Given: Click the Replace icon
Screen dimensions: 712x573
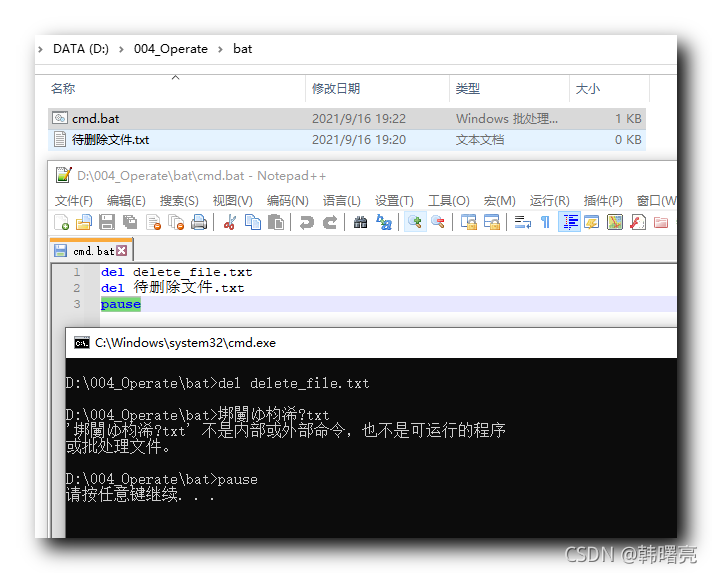Looking at the screenshot, I should click(384, 222).
